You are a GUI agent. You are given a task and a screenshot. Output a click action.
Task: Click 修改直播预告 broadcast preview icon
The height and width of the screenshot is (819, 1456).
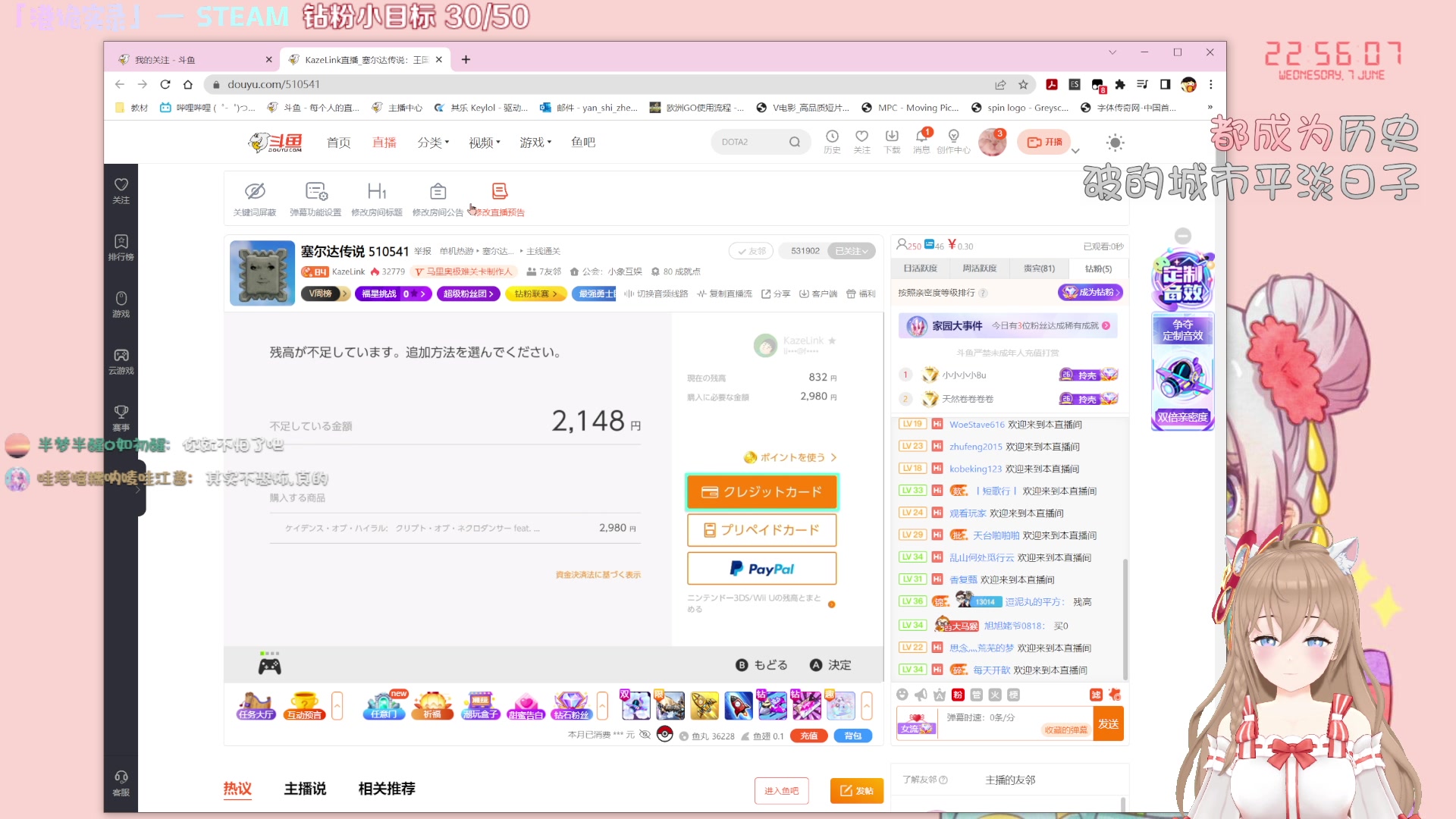click(499, 199)
